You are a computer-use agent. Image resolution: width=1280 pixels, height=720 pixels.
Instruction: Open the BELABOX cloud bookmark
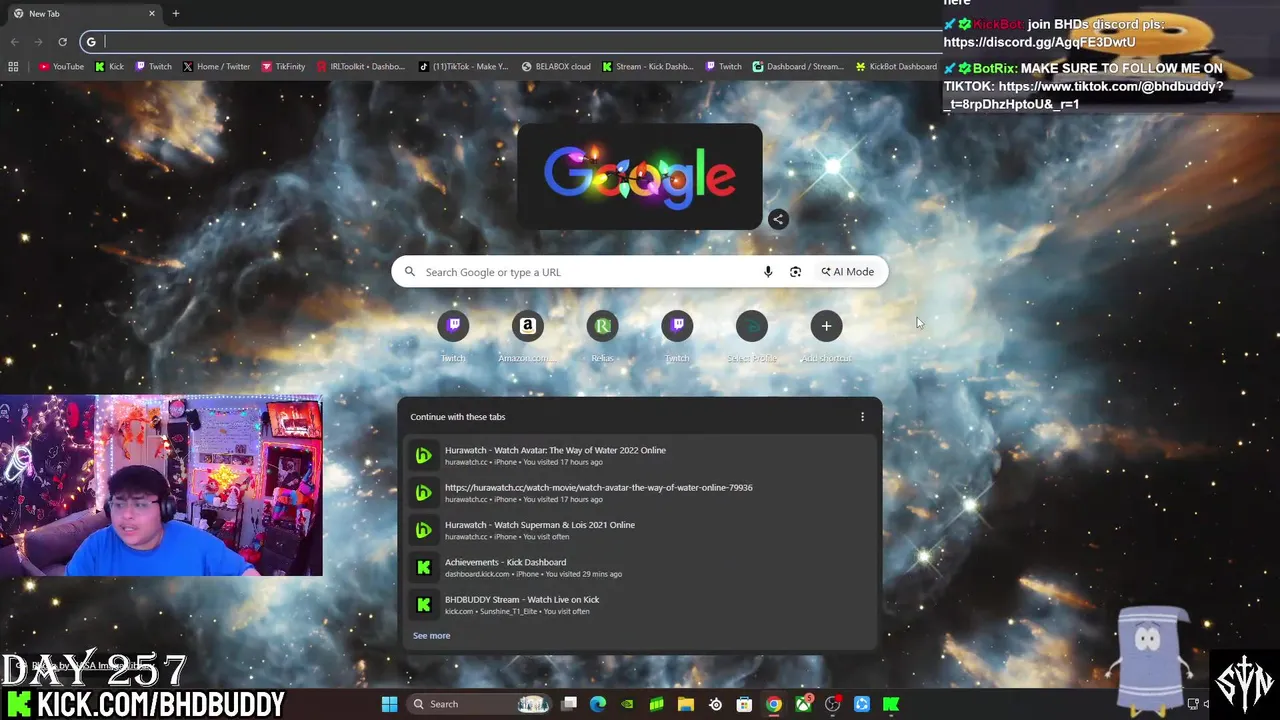(556, 67)
